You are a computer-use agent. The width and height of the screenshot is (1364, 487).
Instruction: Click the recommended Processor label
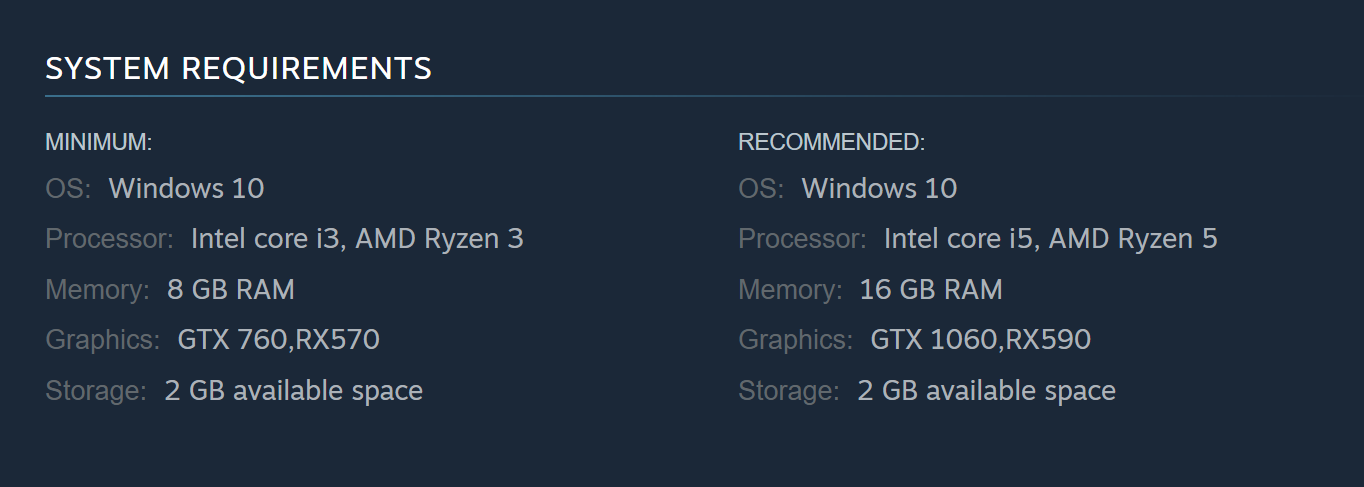coord(803,239)
